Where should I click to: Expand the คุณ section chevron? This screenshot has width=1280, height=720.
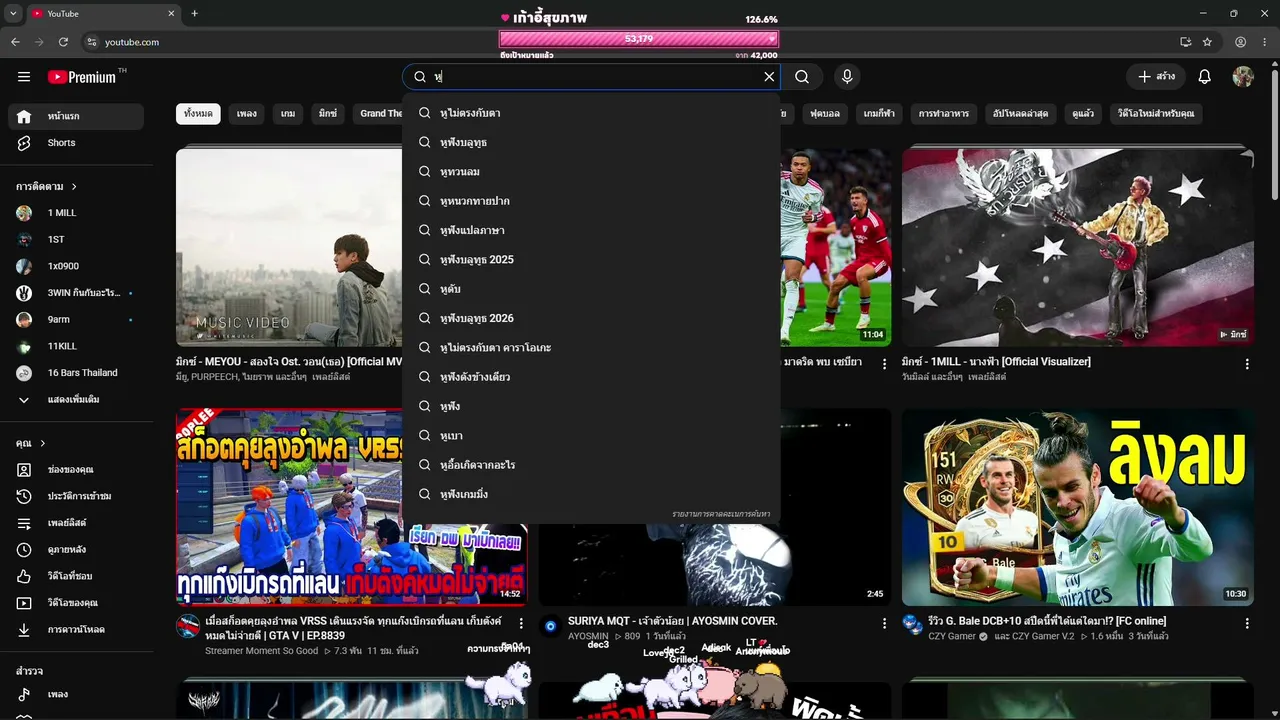tap(43, 443)
